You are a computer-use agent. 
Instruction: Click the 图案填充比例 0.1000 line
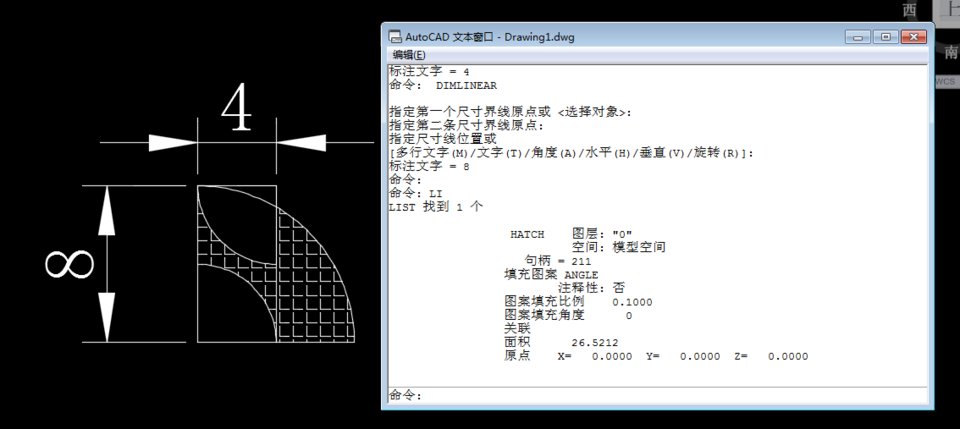578,302
